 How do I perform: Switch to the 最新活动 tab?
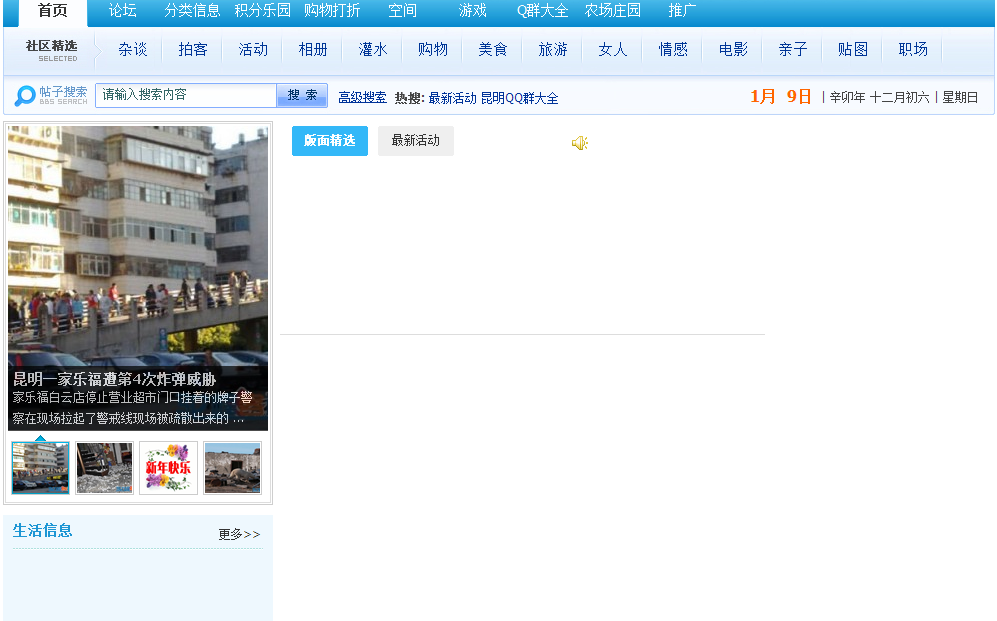click(x=416, y=140)
